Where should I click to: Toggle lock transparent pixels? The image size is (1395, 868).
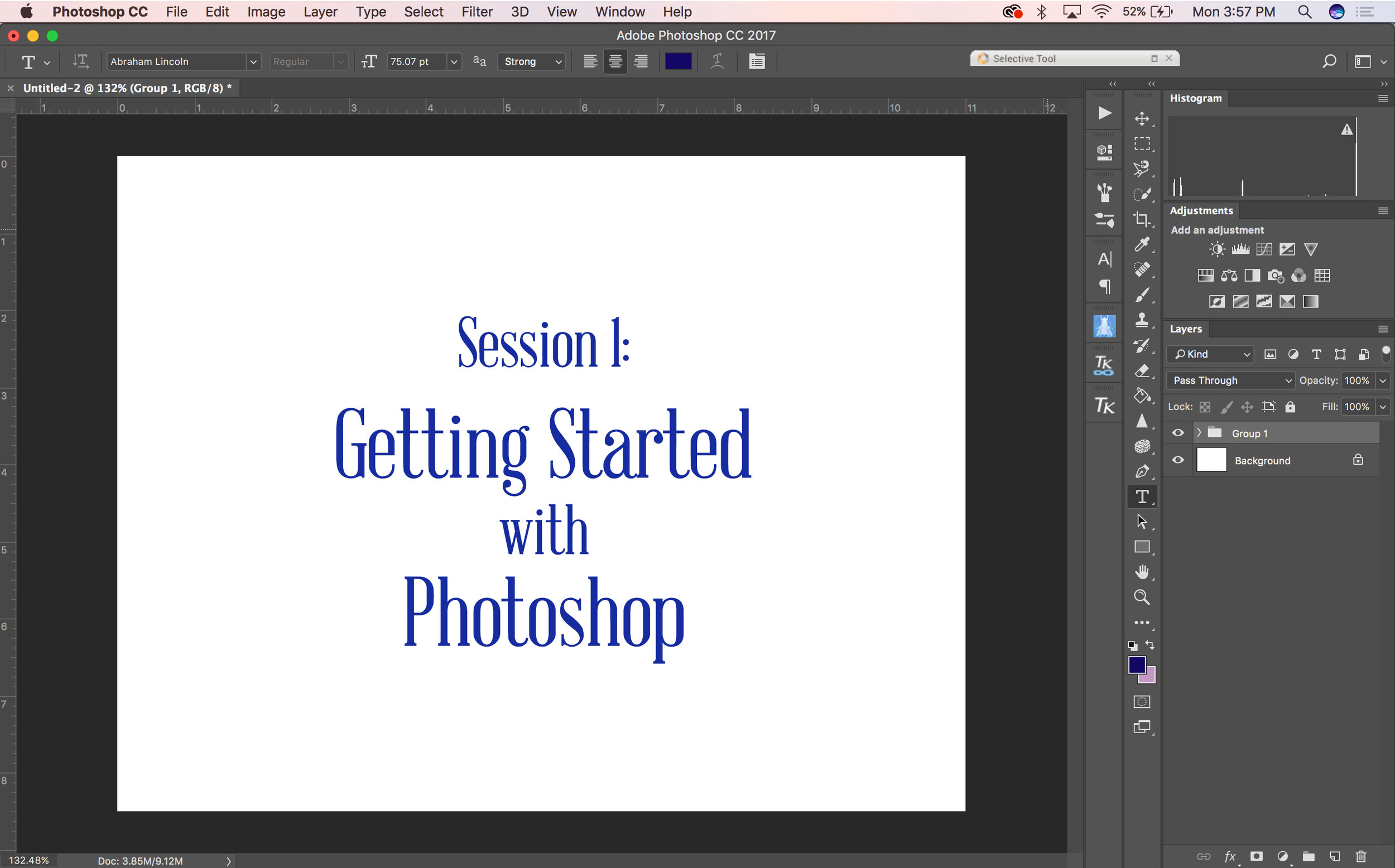pyautogui.click(x=1205, y=407)
